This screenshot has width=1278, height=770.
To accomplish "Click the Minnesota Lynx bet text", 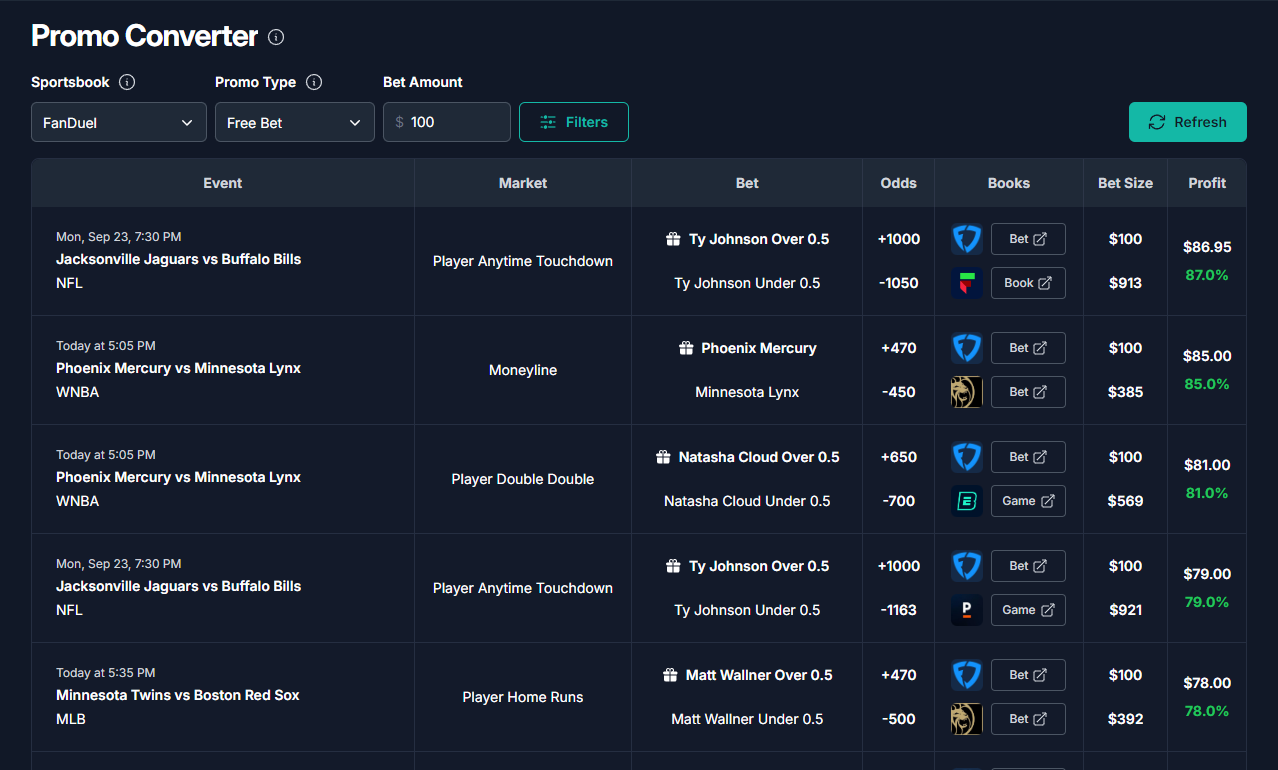I will 747,392.
